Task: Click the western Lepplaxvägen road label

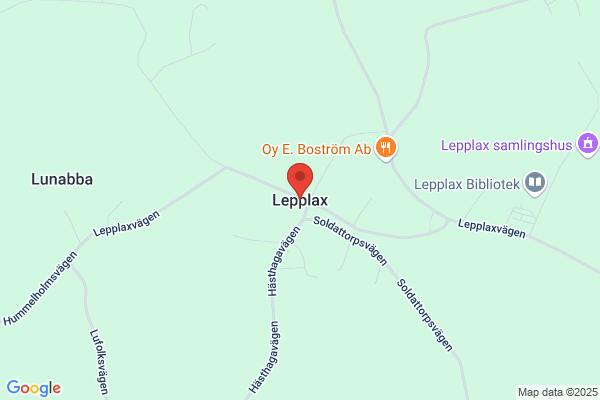Action: (126, 224)
